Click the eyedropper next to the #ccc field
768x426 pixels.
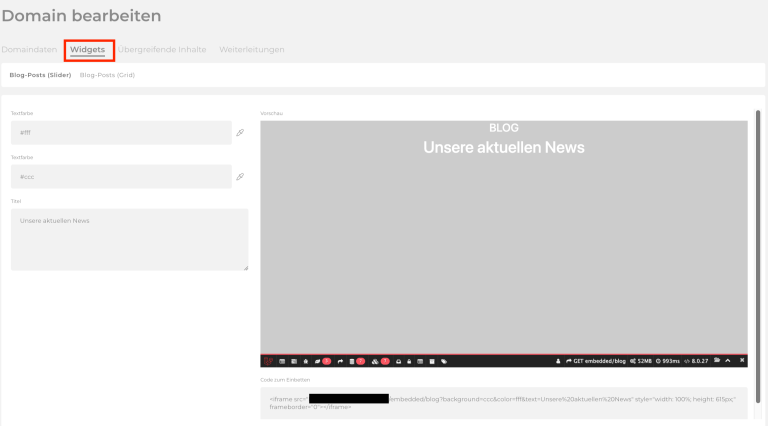(x=240, y=176)
